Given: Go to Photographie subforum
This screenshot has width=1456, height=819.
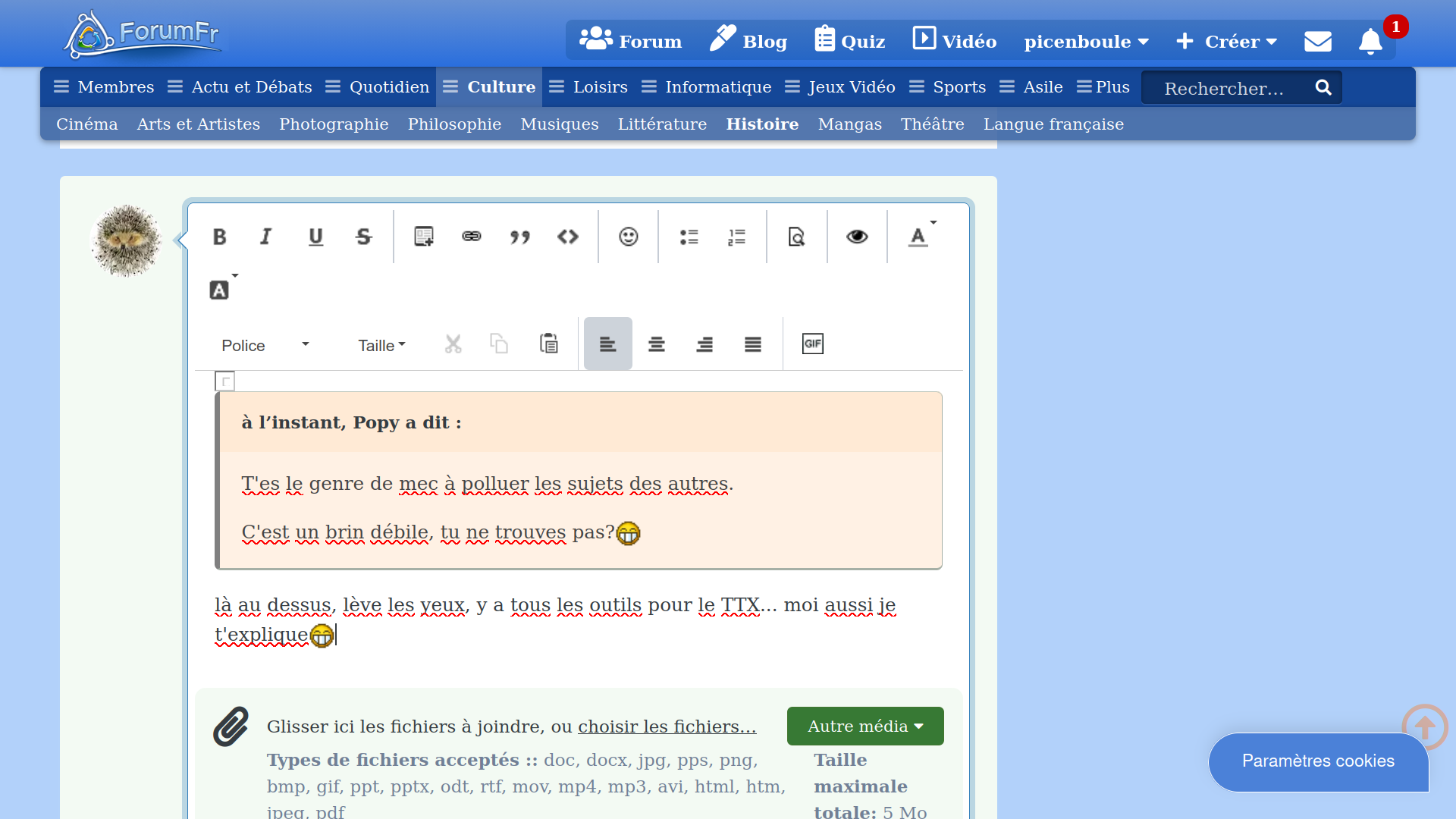Looking at the screenshot, I should [334, 124].
